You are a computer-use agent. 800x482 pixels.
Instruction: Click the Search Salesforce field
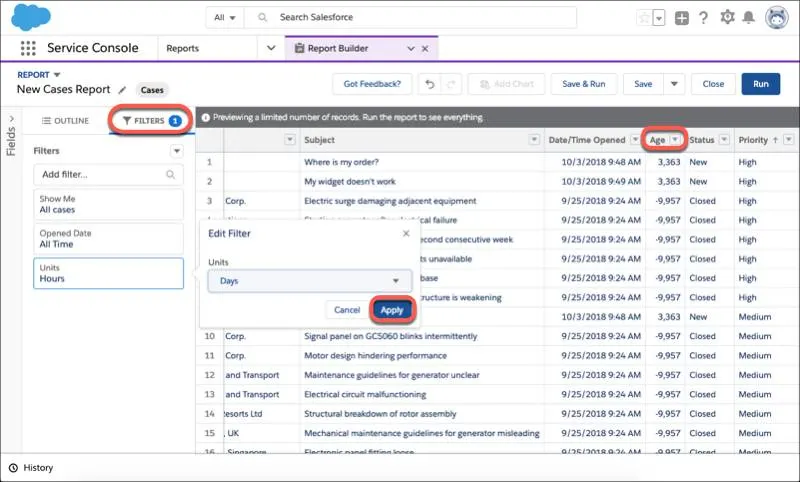pos(411,17)
